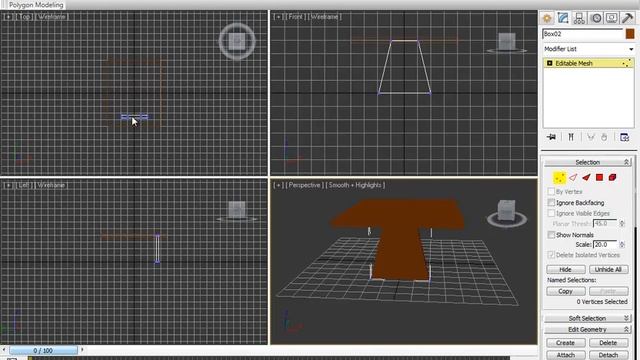Toggle Delete Isolated Vertices checkbox
640x360 pixels.
(551, 255)
